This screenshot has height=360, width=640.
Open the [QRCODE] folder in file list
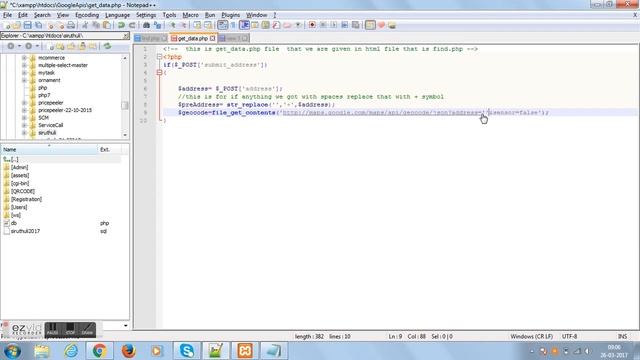click(23, 191)
